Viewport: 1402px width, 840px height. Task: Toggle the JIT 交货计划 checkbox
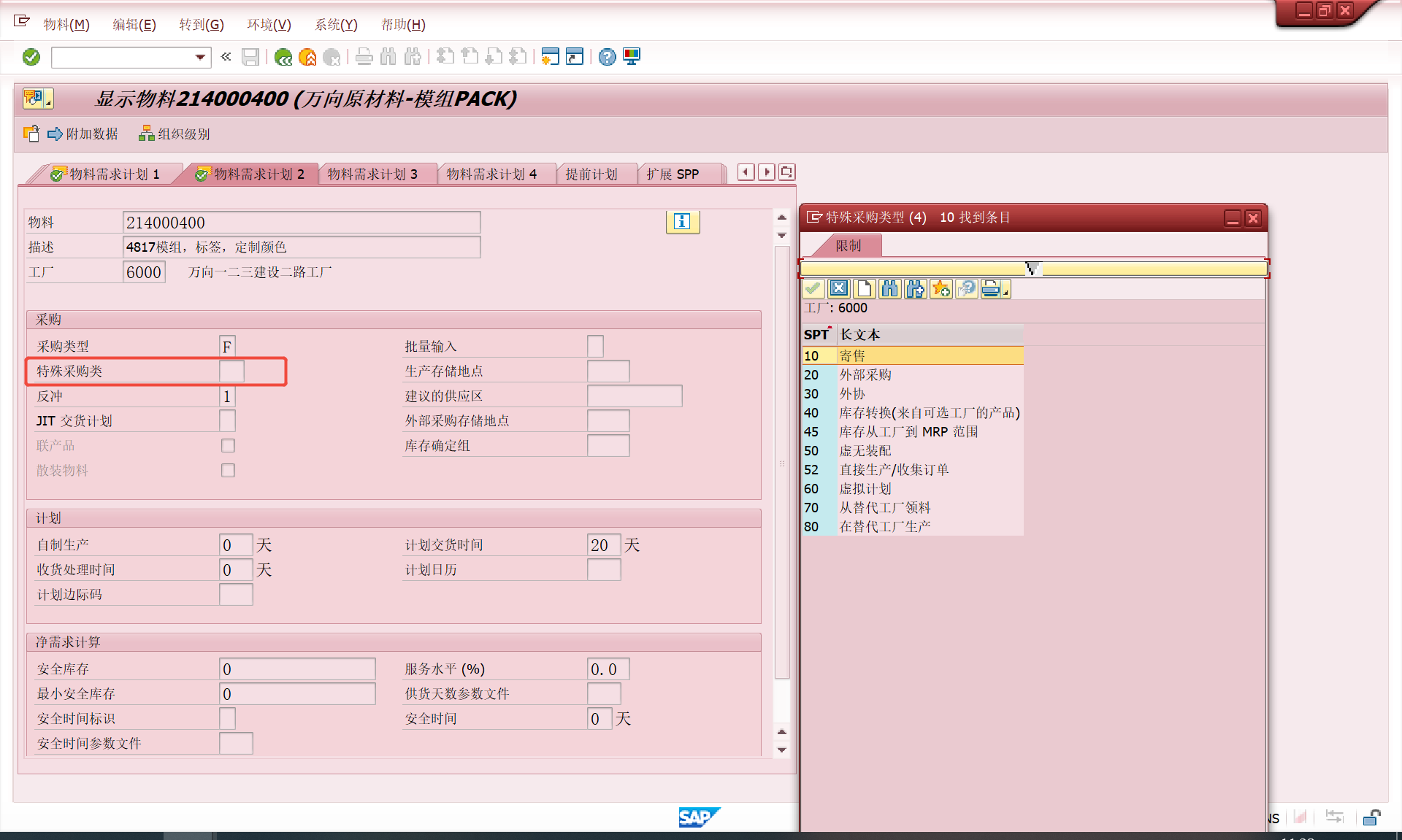[227, 420]
